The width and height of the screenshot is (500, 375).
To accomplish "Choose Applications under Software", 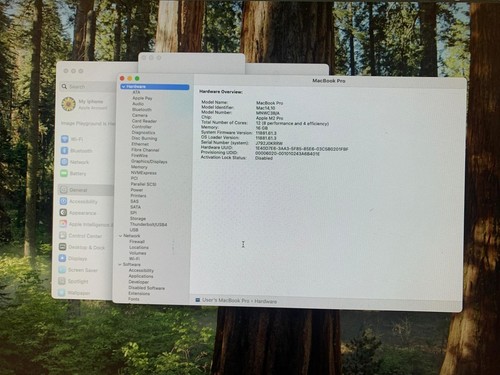I will 141,276.
